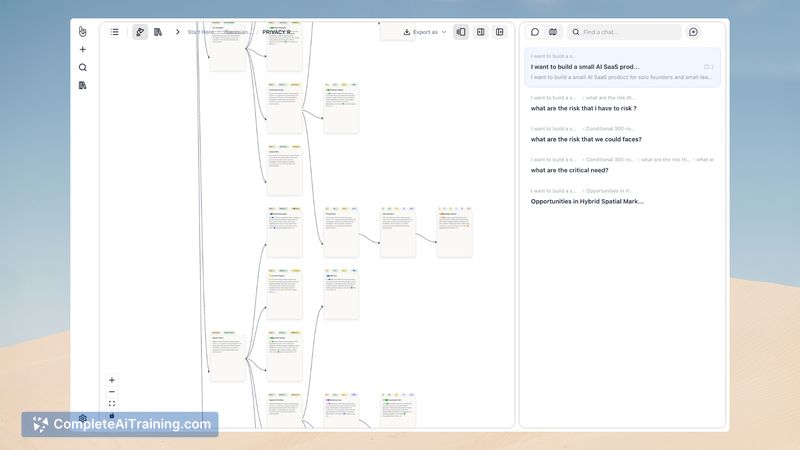Start a new chat with plus bubble icon
The image size is (800, 450).
[x=693, y=32]
